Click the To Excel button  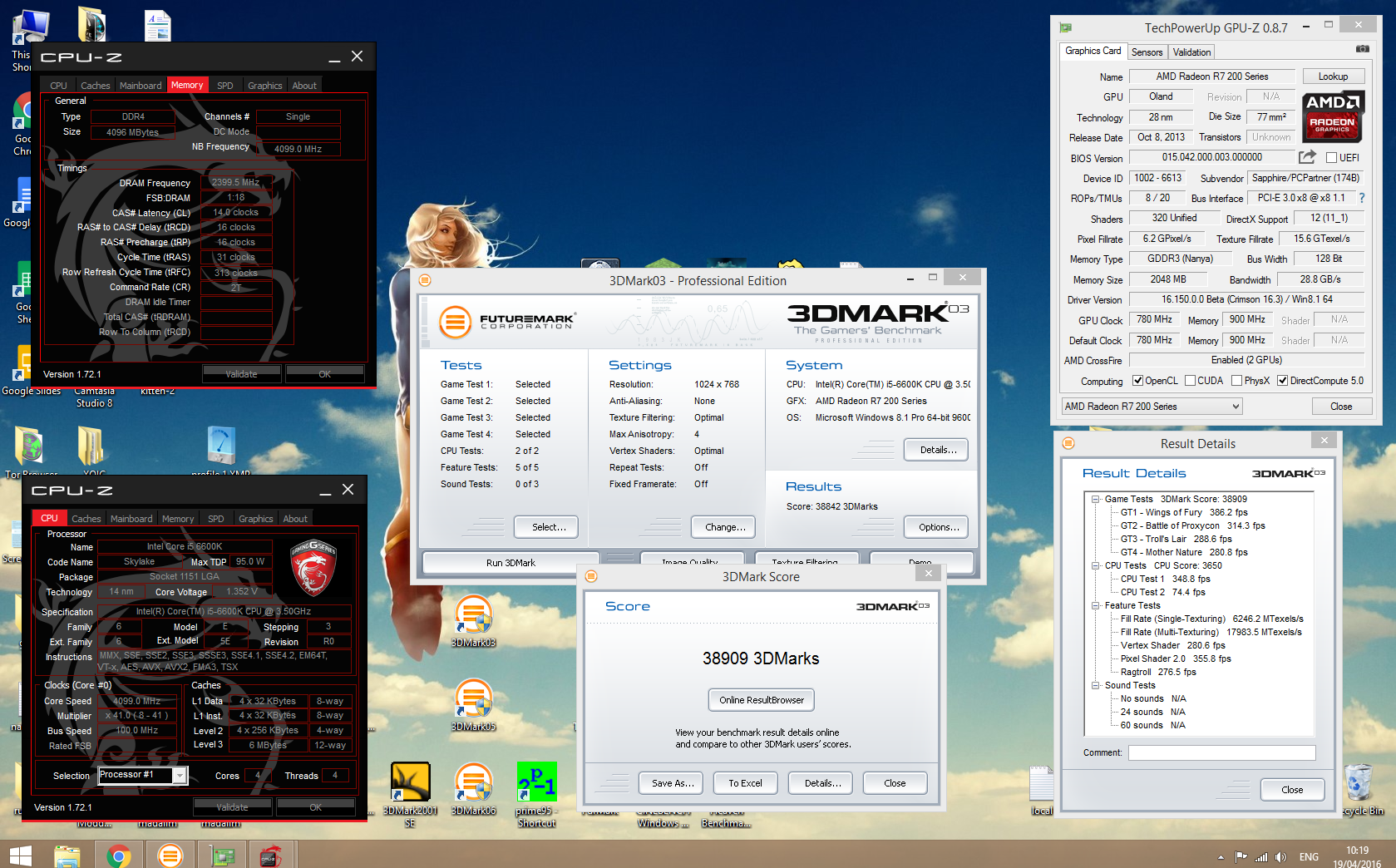(745, 783)
